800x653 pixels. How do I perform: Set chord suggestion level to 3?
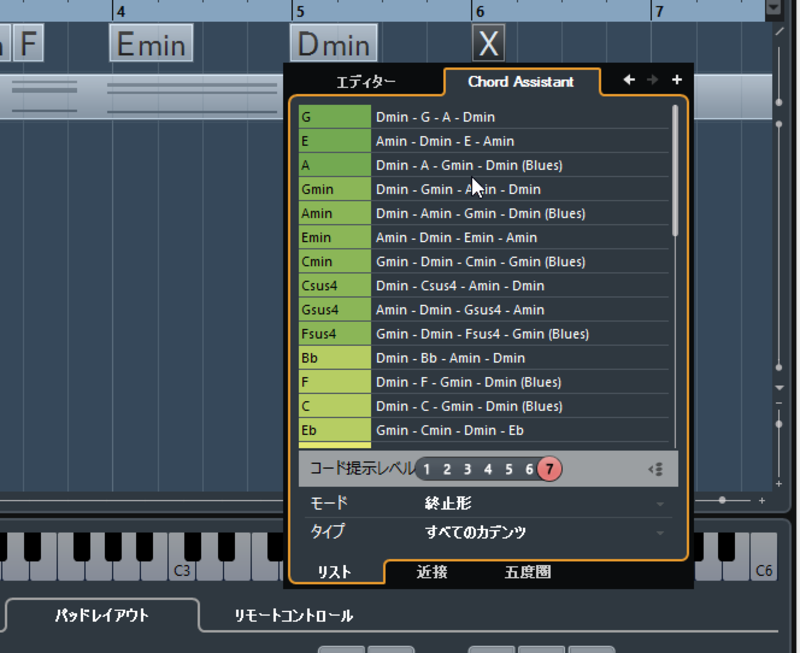467,469
